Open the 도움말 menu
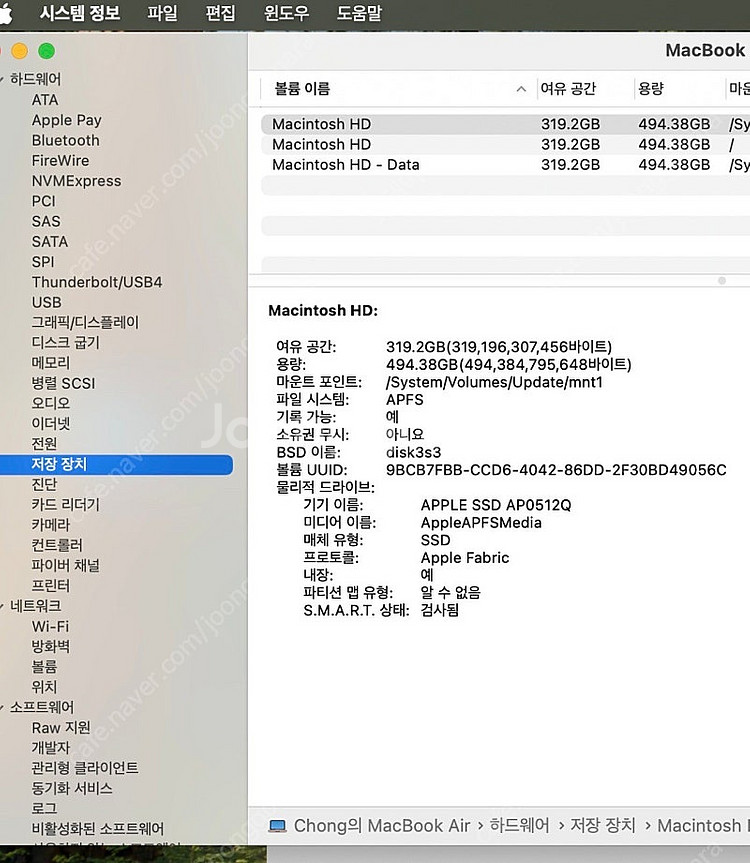Screen dimensions: 750x863 click(359, 13)
